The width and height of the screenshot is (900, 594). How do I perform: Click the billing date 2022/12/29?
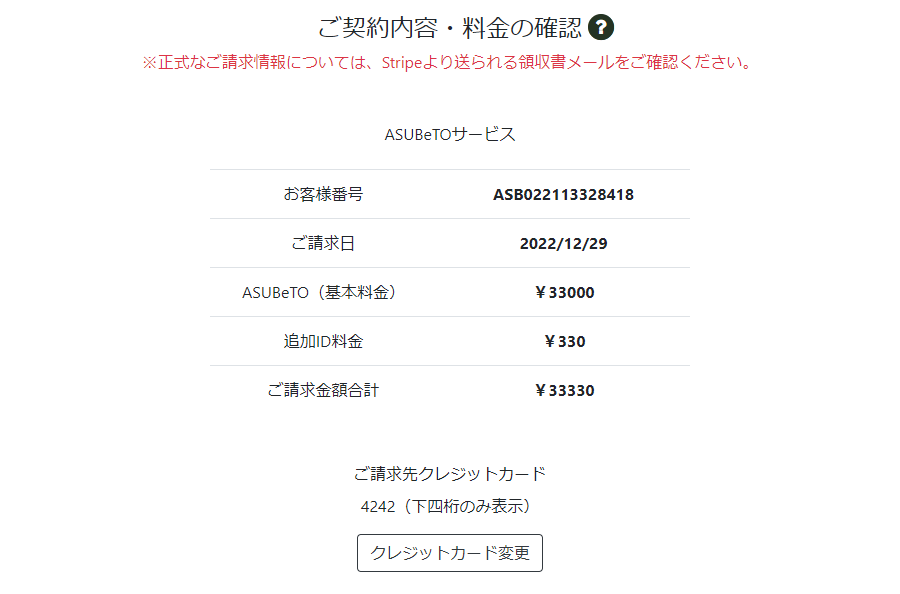(x=564, y=243)
